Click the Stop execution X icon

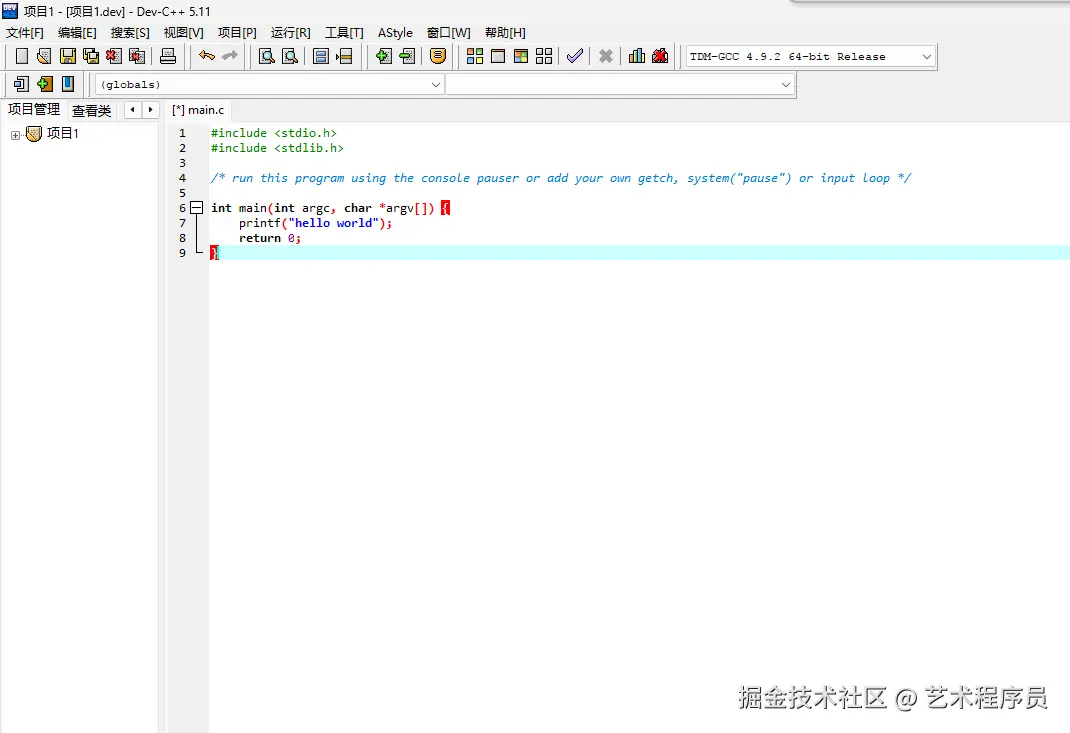pos(605,56)
